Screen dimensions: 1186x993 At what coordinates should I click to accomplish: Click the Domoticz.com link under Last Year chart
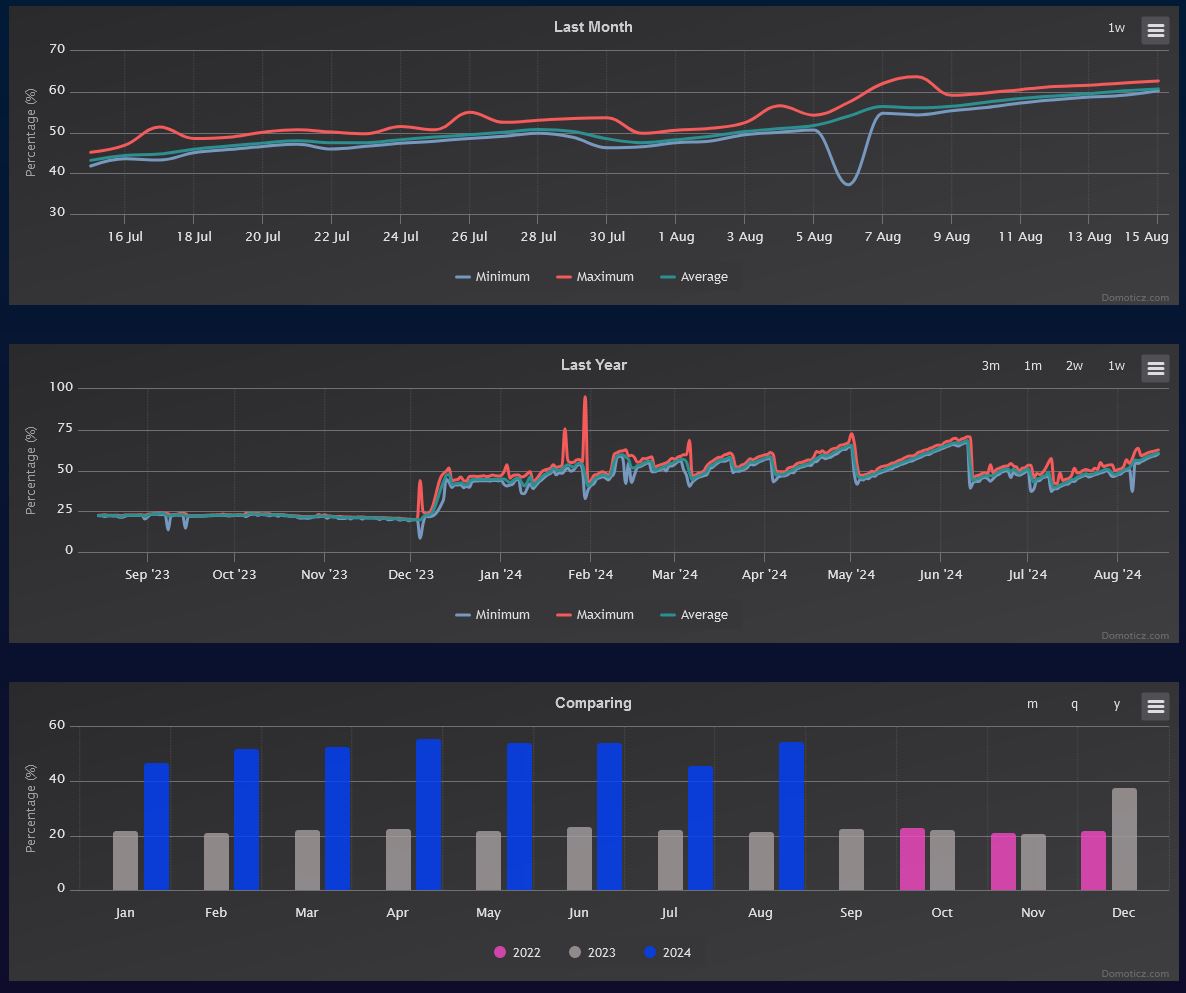pyautogui.click(x=1135, y=636)
